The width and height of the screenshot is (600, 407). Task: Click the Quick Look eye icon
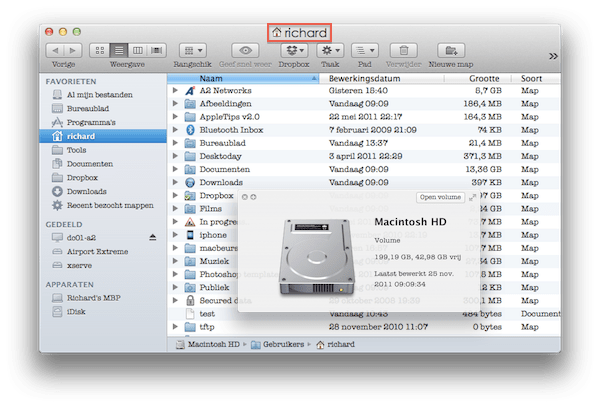coord(245,50)
